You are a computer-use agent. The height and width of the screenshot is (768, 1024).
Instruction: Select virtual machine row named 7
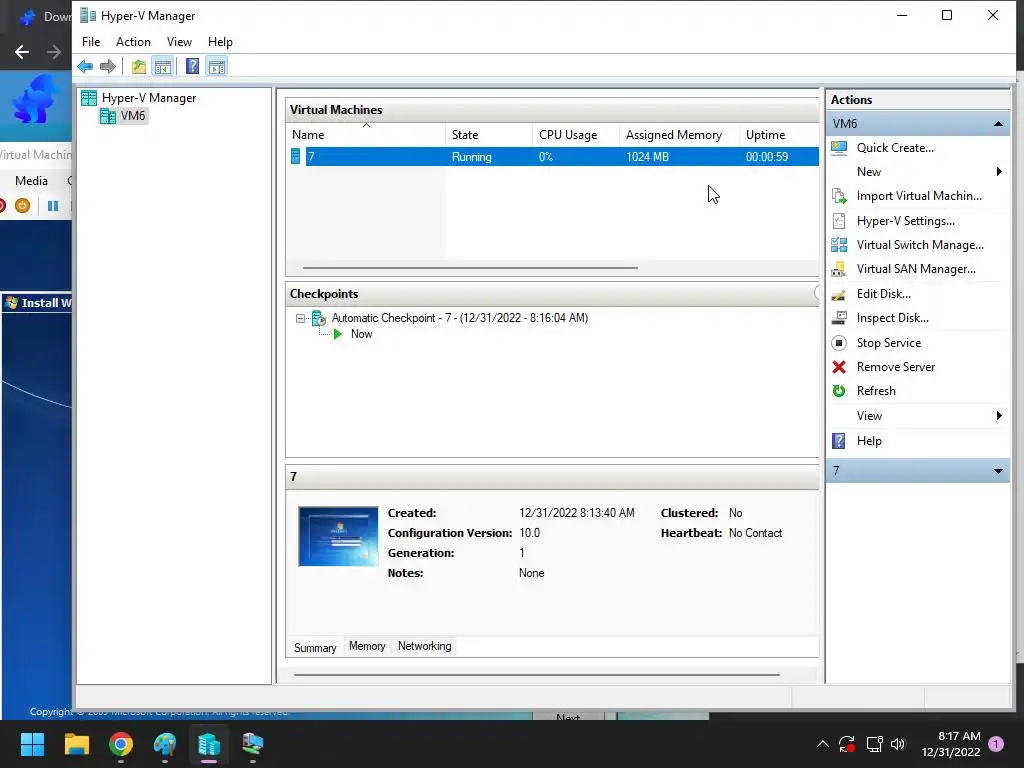point(553,157)
